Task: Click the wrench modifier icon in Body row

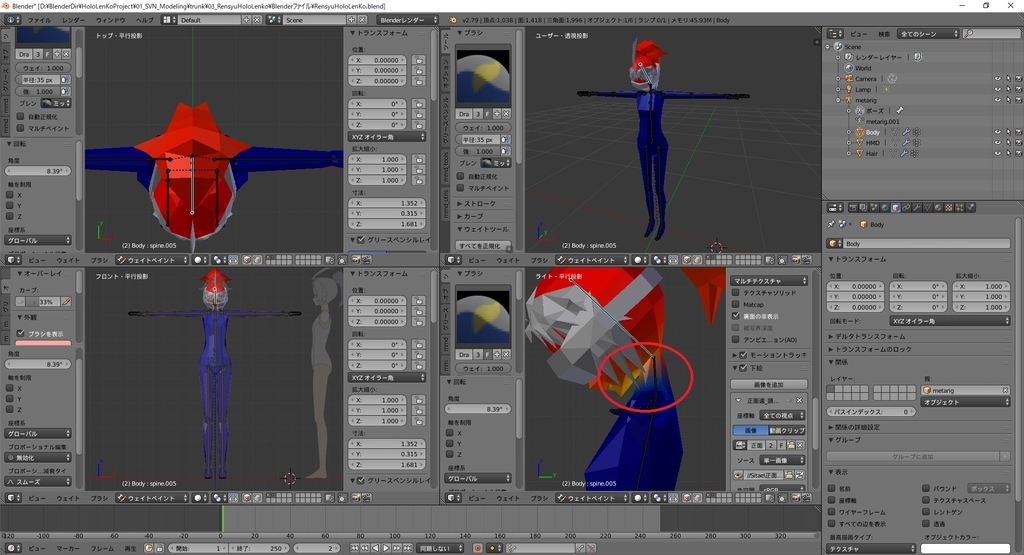Action: pyautogui.click(x=906, y=132)
